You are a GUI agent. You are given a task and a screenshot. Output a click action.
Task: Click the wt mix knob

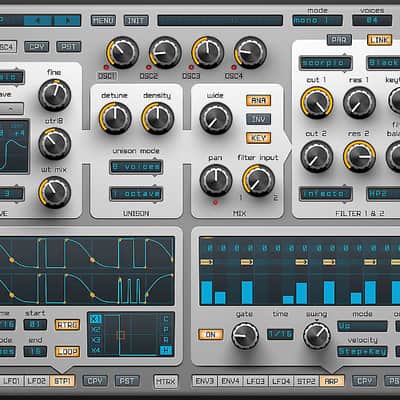(55, 192)
